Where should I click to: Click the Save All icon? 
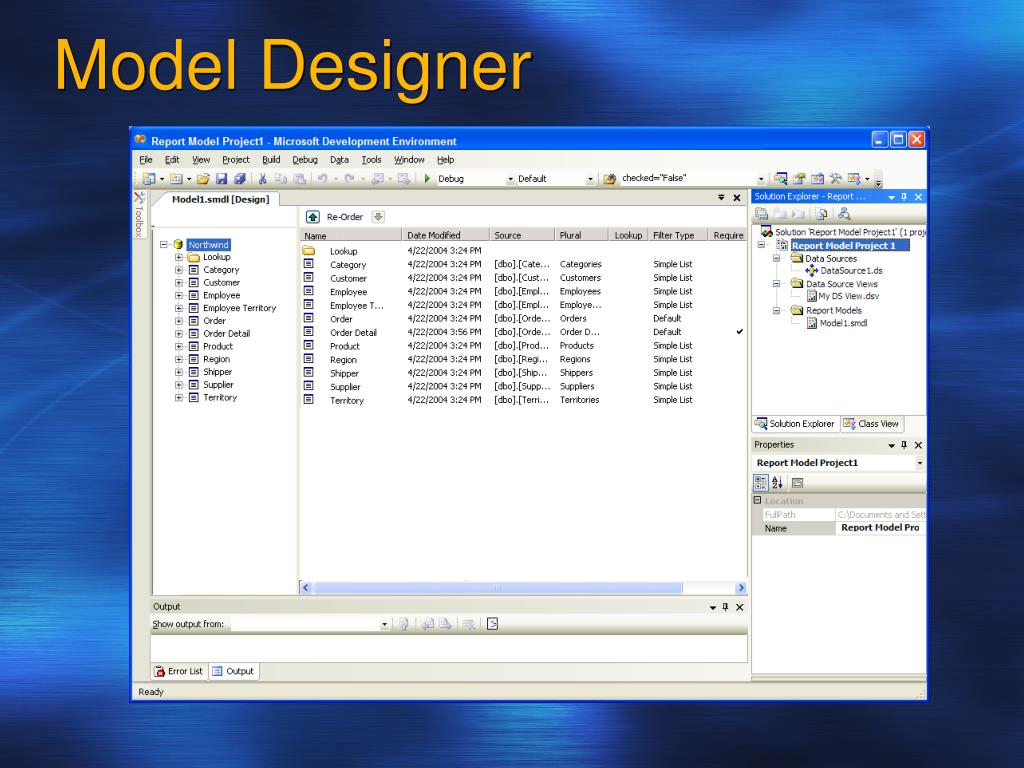(x=240, y=178)
